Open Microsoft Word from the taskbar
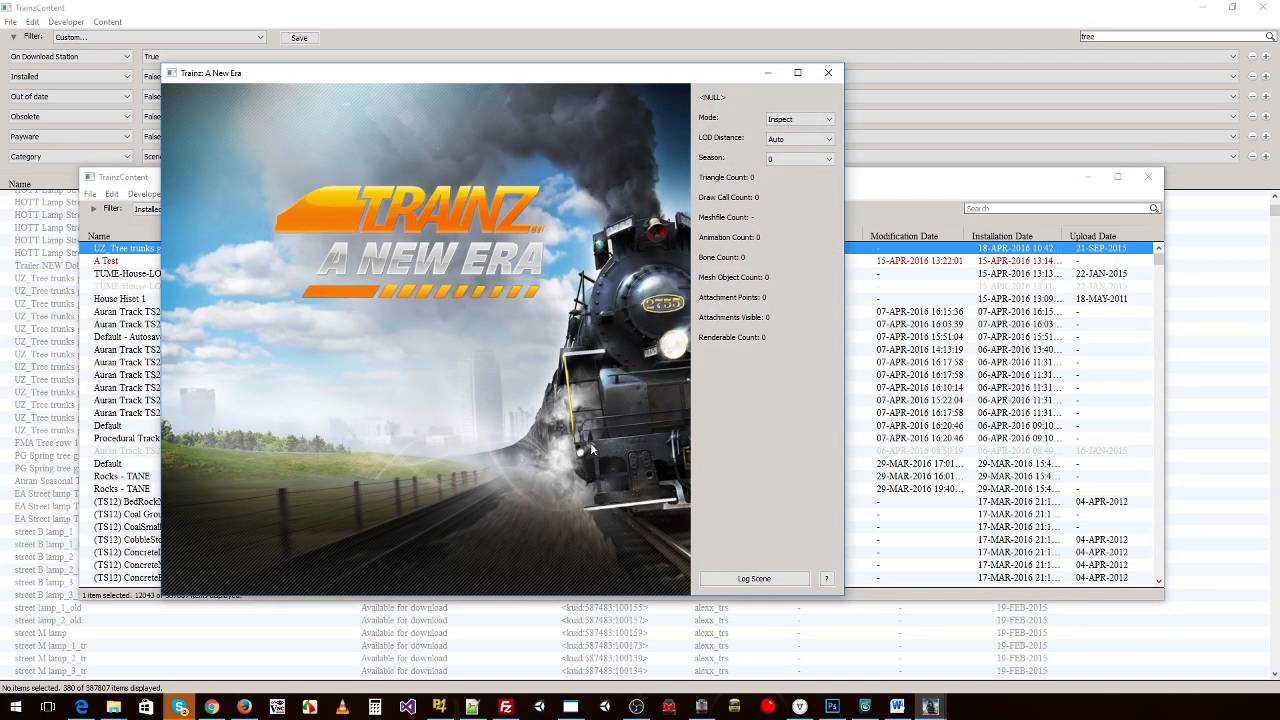Image resolution: width=1280 pixels, height=720 pixels. pos(897,707)
